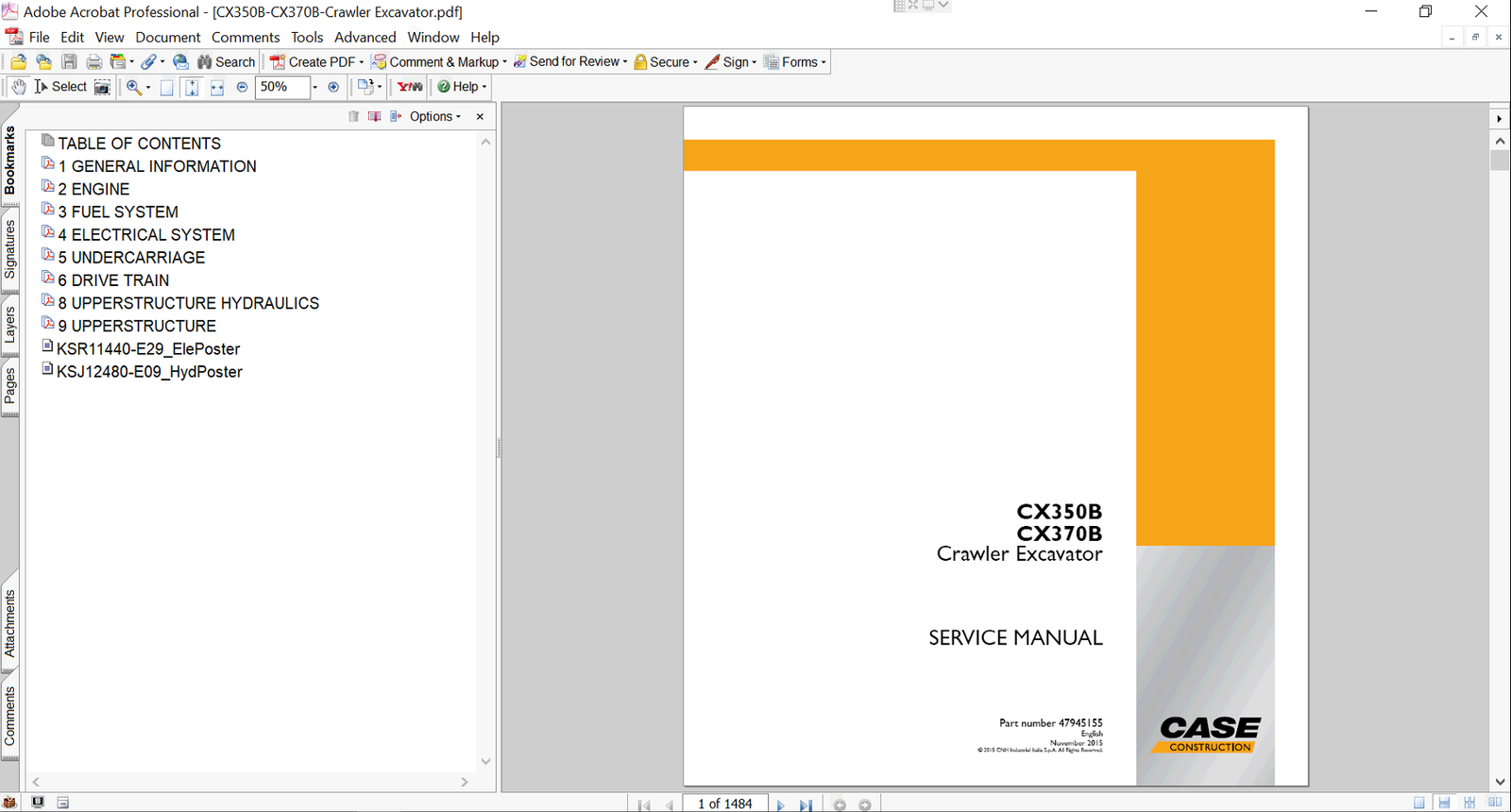Screen dimensions: 1511x812
Task: Click the Fit Width icon
Action: (x=216, y=87)
